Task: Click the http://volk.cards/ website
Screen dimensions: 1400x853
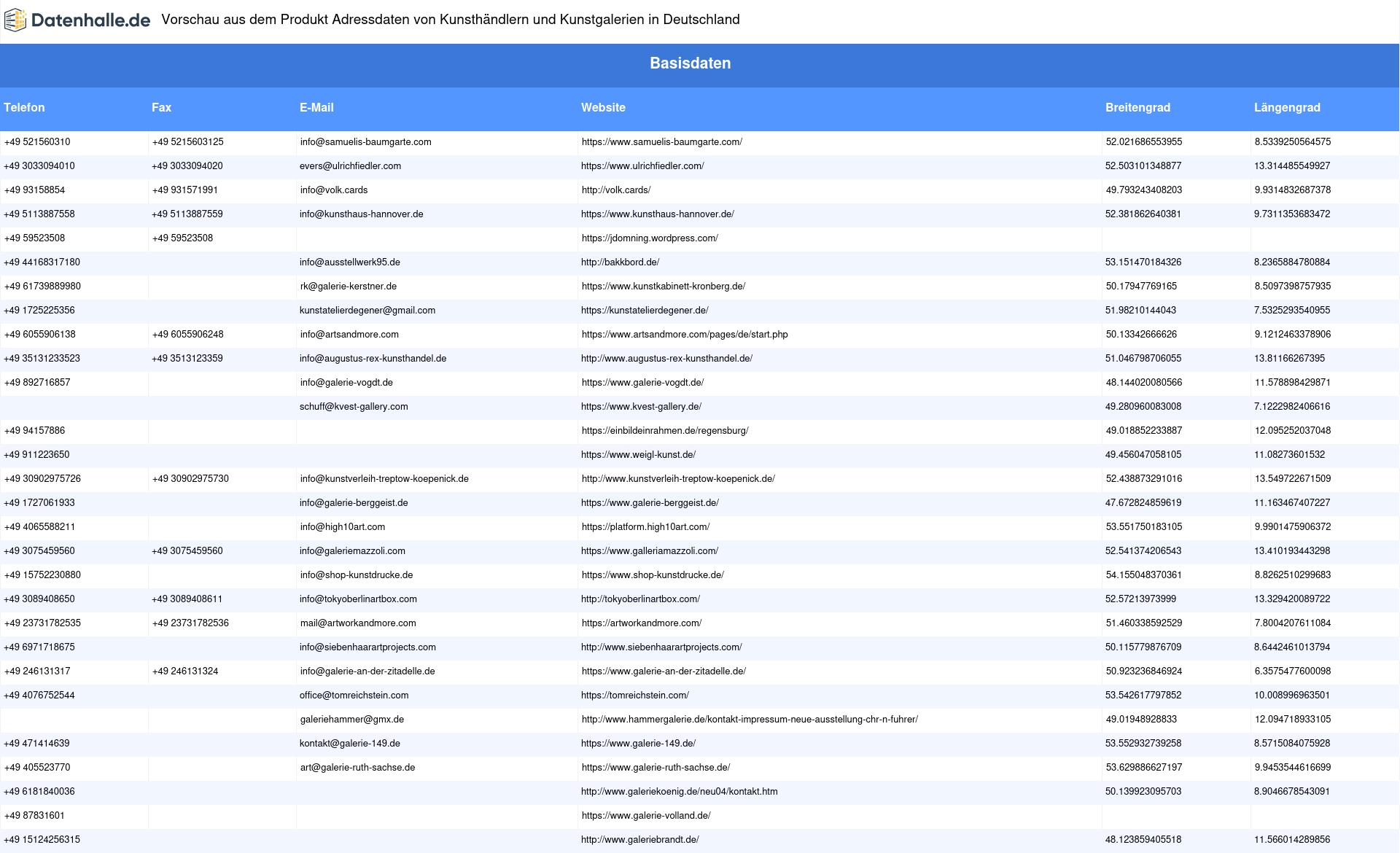Action: click(x=616, y=190)
